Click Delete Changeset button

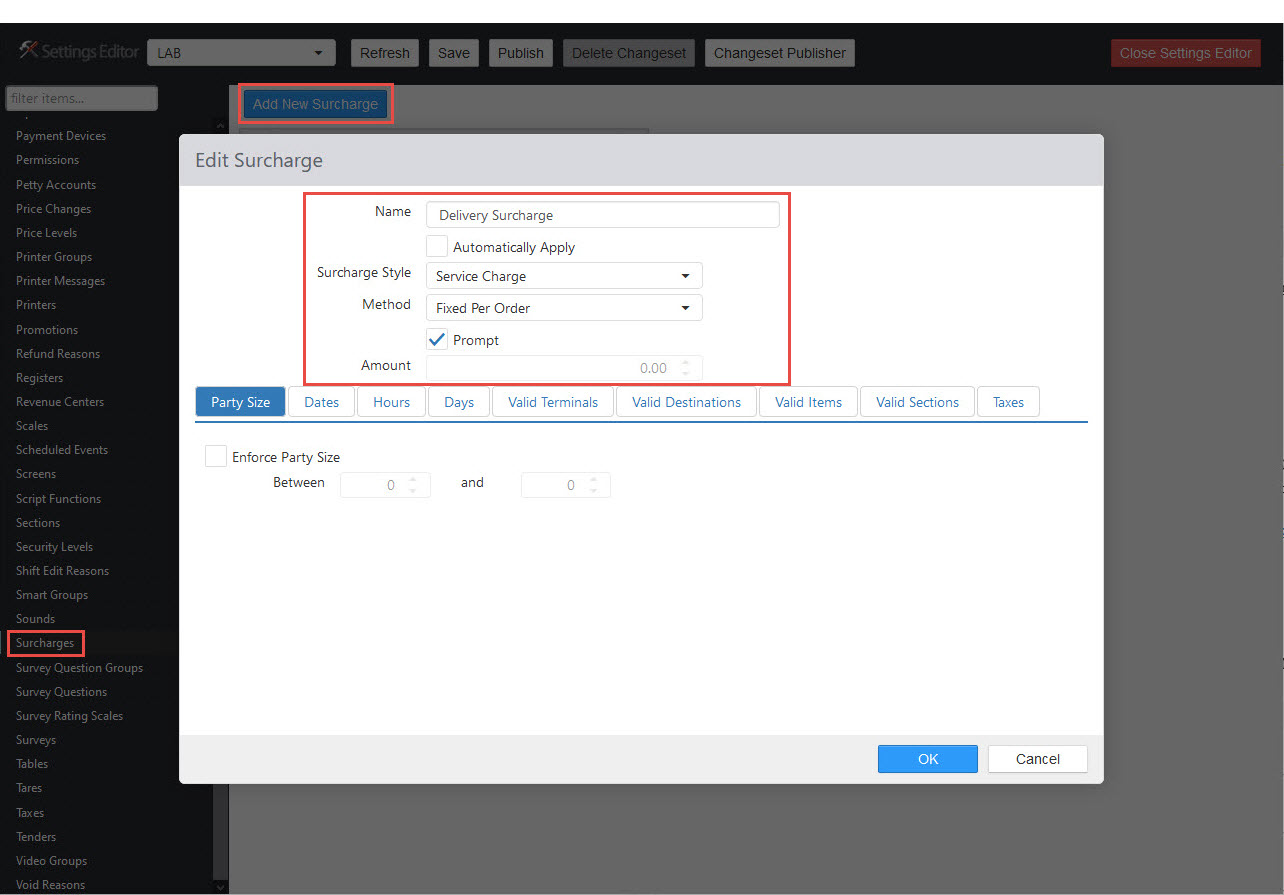click(x=629, y=53)
